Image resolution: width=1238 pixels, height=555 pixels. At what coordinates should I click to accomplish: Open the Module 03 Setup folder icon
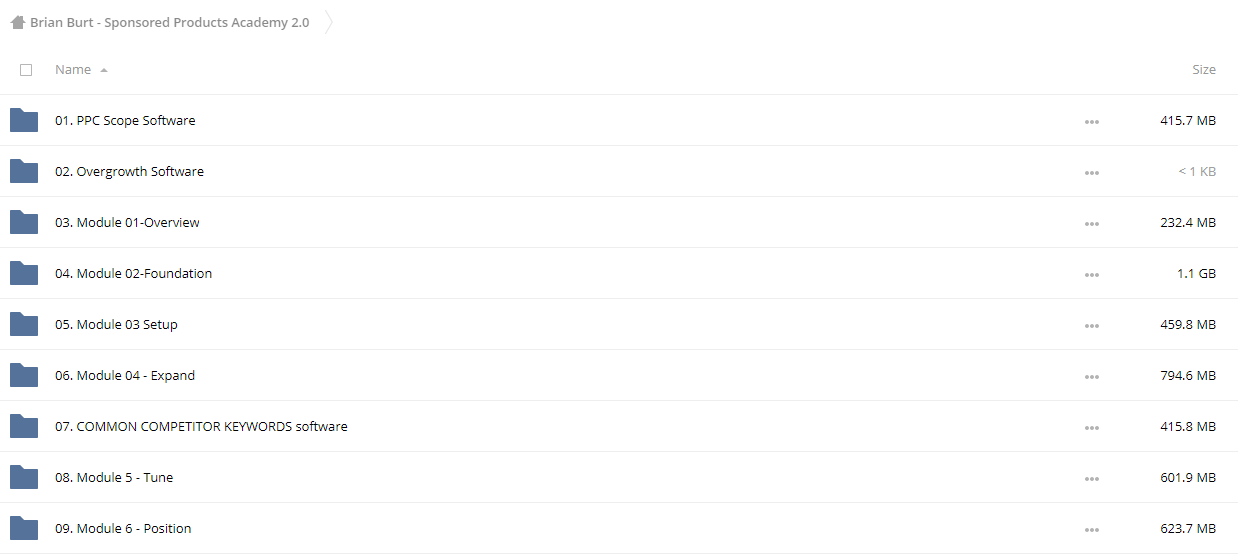pos(24,324)
